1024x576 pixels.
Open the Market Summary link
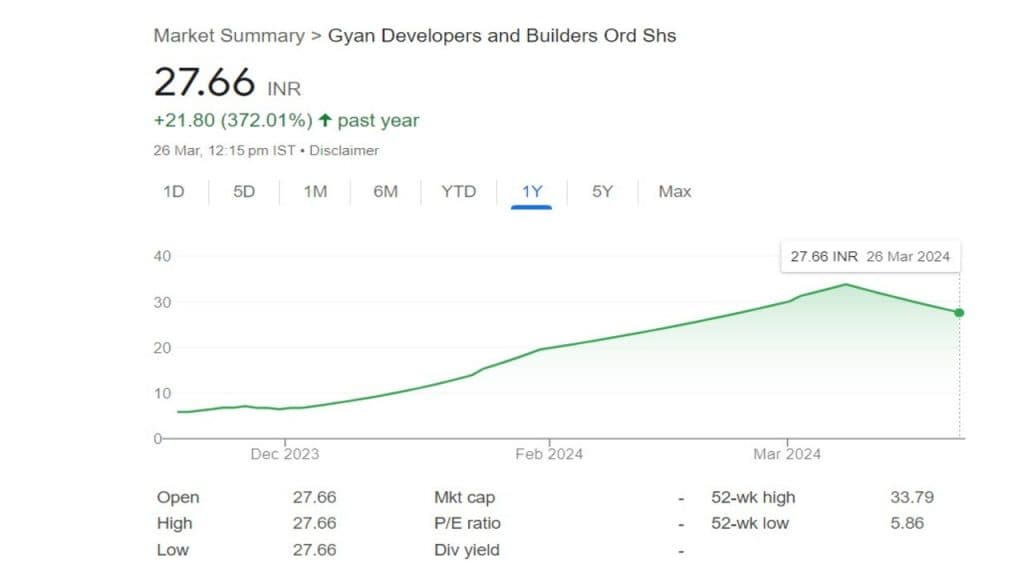(228, 36)
